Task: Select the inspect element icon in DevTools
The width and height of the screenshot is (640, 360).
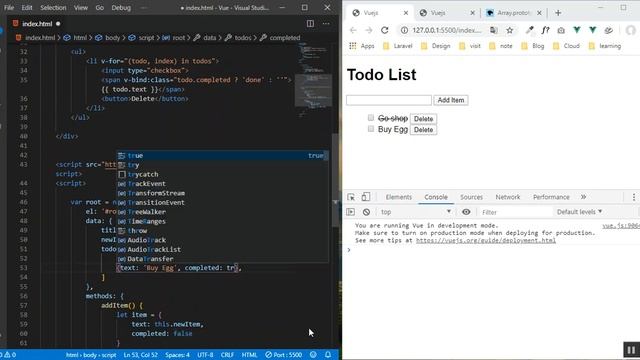Action: pos(351,197)
